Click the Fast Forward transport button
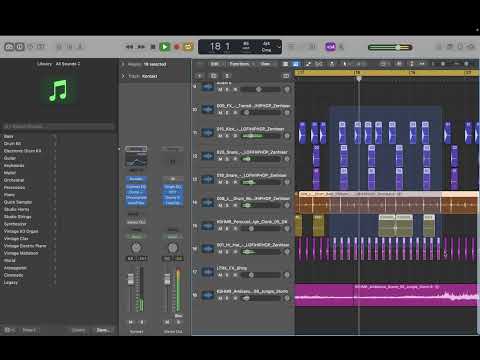 coord(141,47)
